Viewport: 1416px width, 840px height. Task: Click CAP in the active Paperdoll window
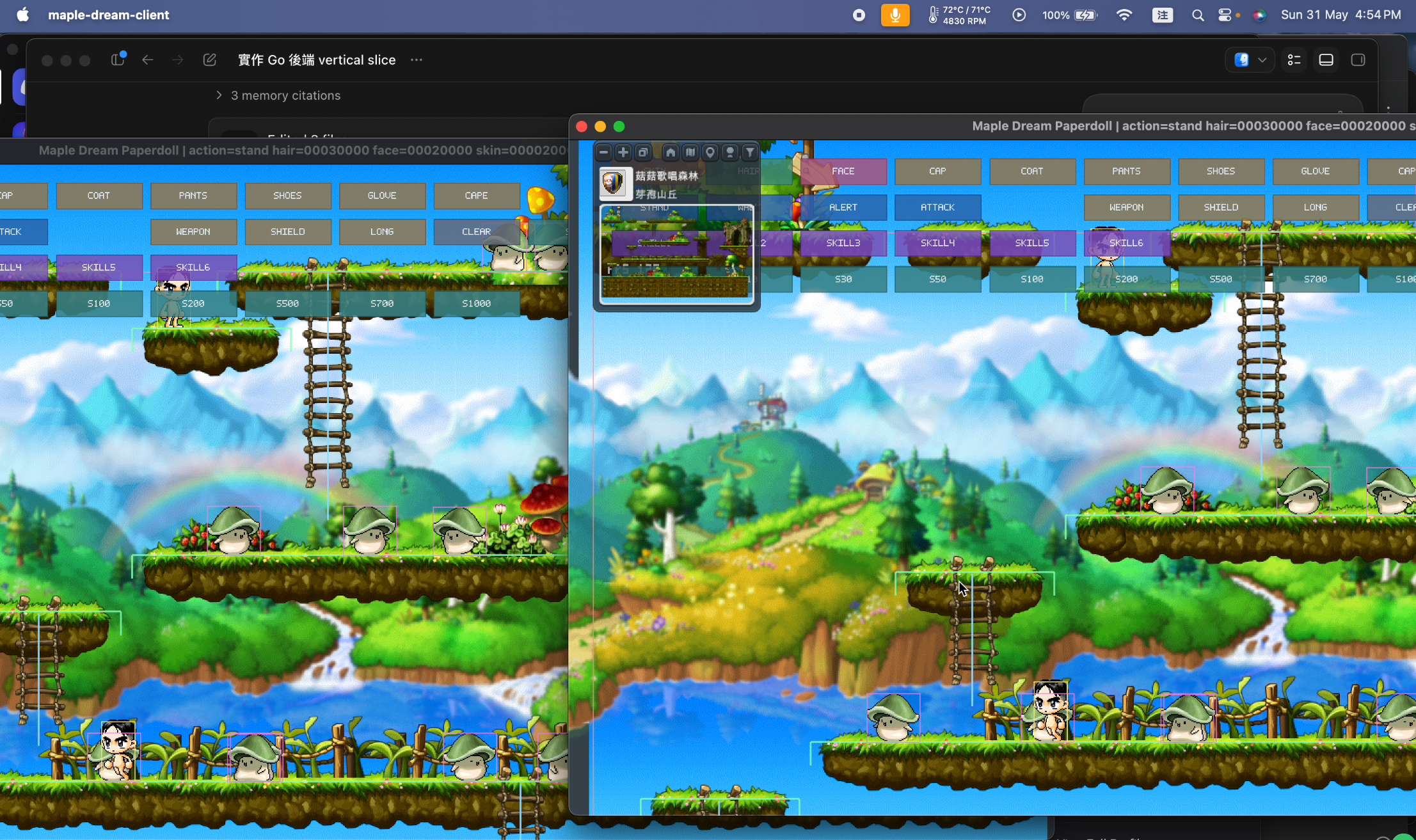click(938, 171)
